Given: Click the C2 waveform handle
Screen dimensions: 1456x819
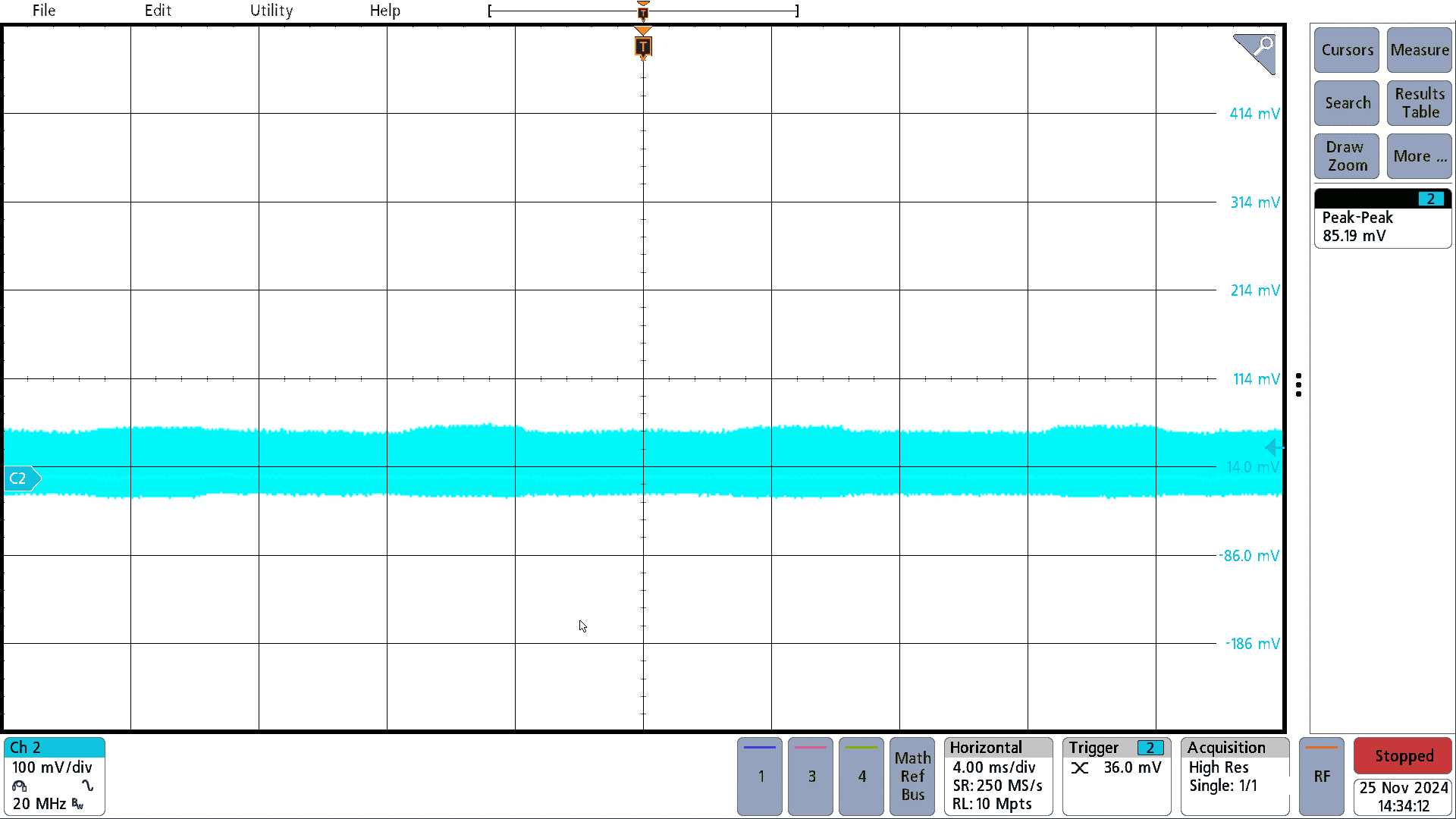Looking at the screenshot, I should point(23,479).
